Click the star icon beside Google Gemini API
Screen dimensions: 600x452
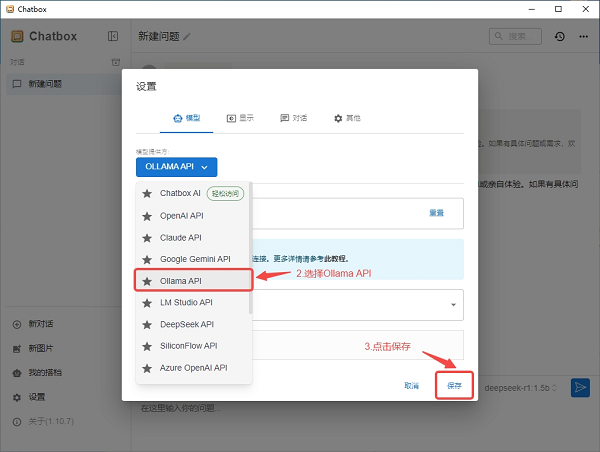click(147, 259)
